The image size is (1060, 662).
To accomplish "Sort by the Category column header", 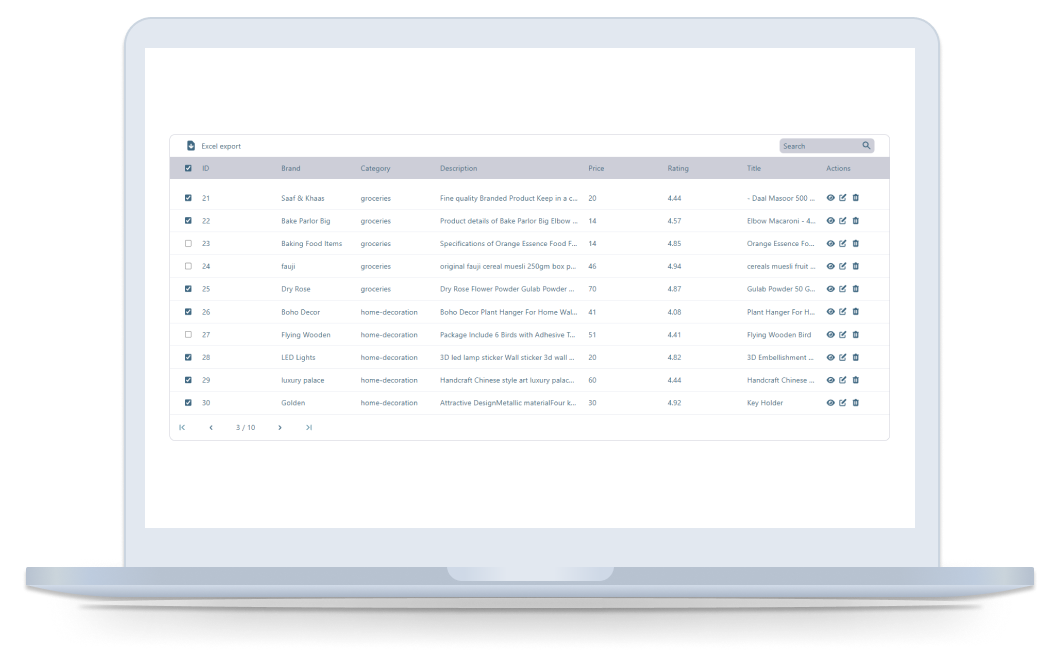I will [x=375, y=168].
